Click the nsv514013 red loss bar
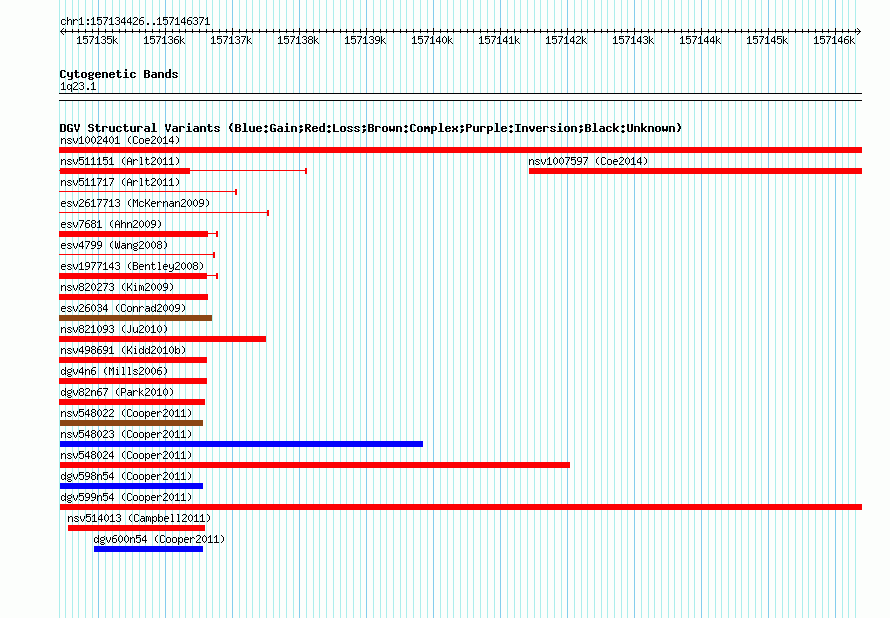 point(136,528)
